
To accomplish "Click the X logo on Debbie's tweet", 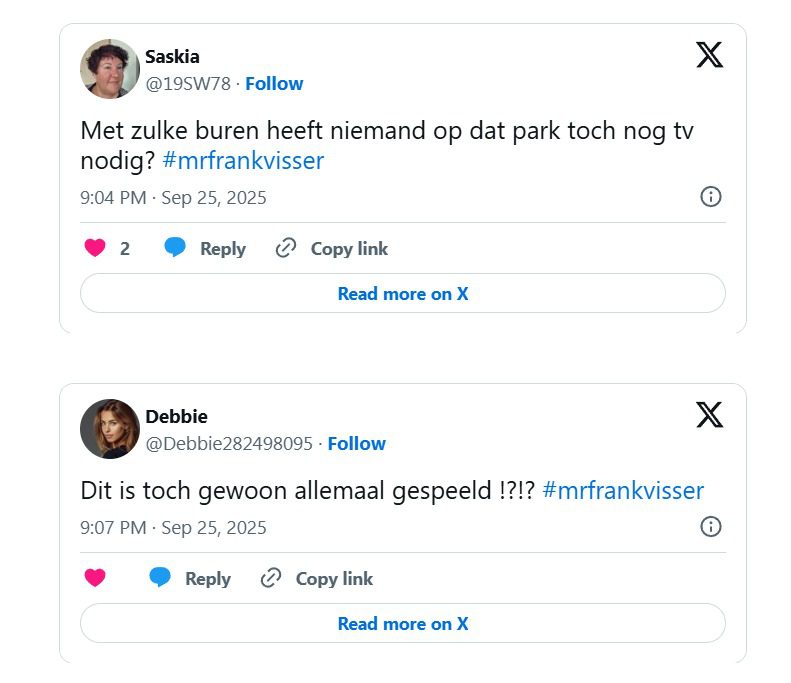I will point(709,414).
